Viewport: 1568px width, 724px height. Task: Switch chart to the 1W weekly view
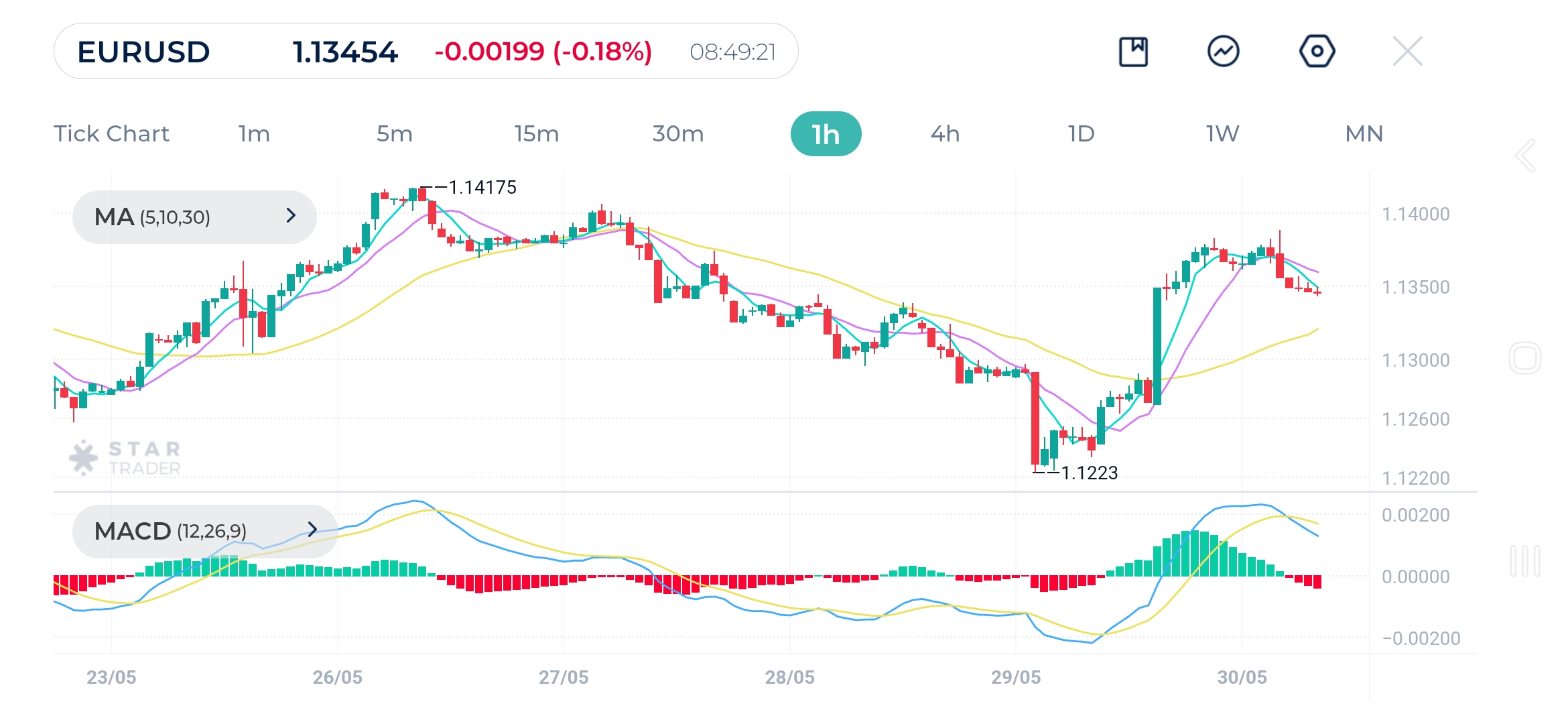pos(1220,134)
